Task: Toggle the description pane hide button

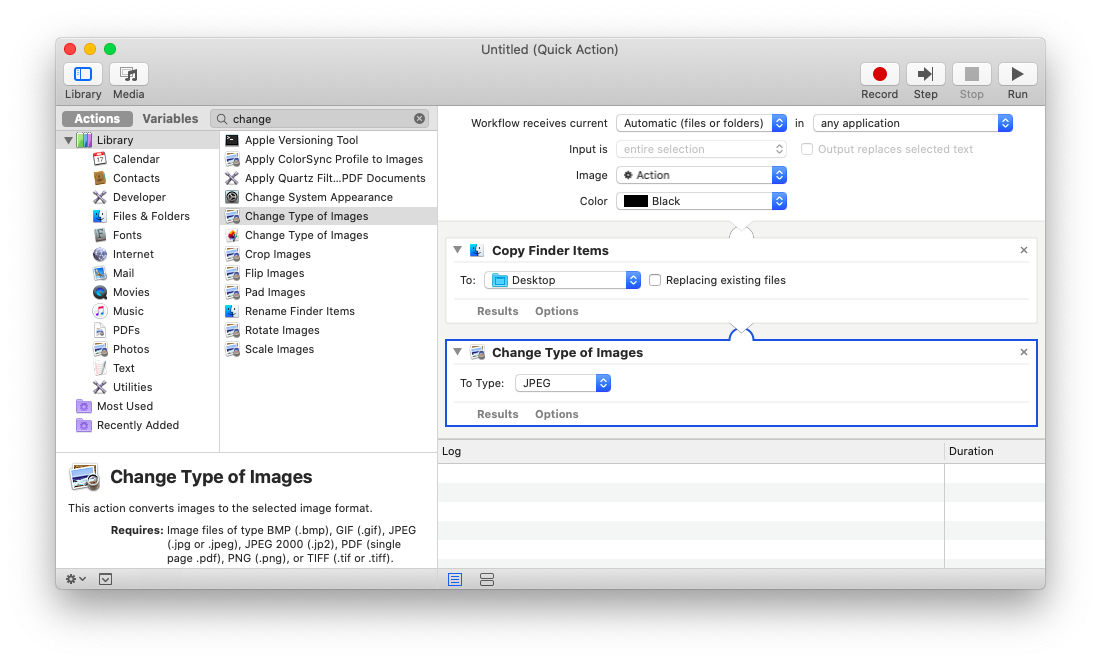Action: 106,579
